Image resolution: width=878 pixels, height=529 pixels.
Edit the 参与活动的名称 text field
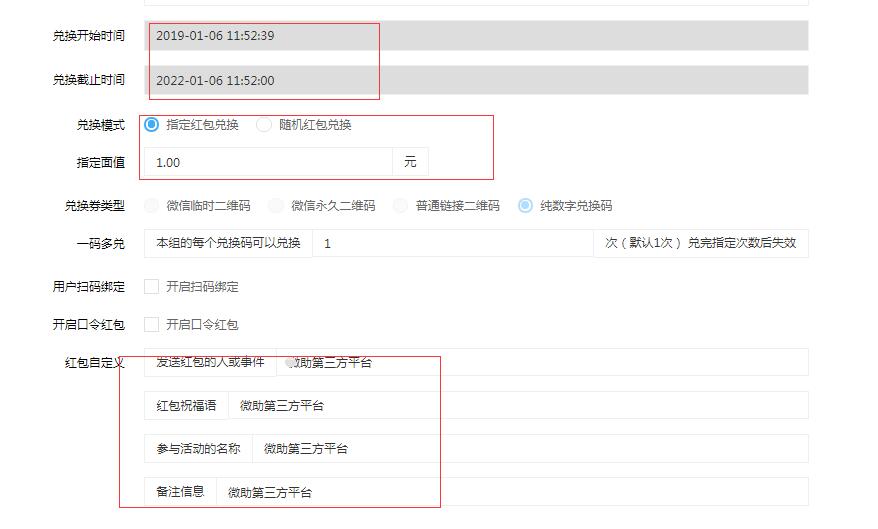click(530, 448)
